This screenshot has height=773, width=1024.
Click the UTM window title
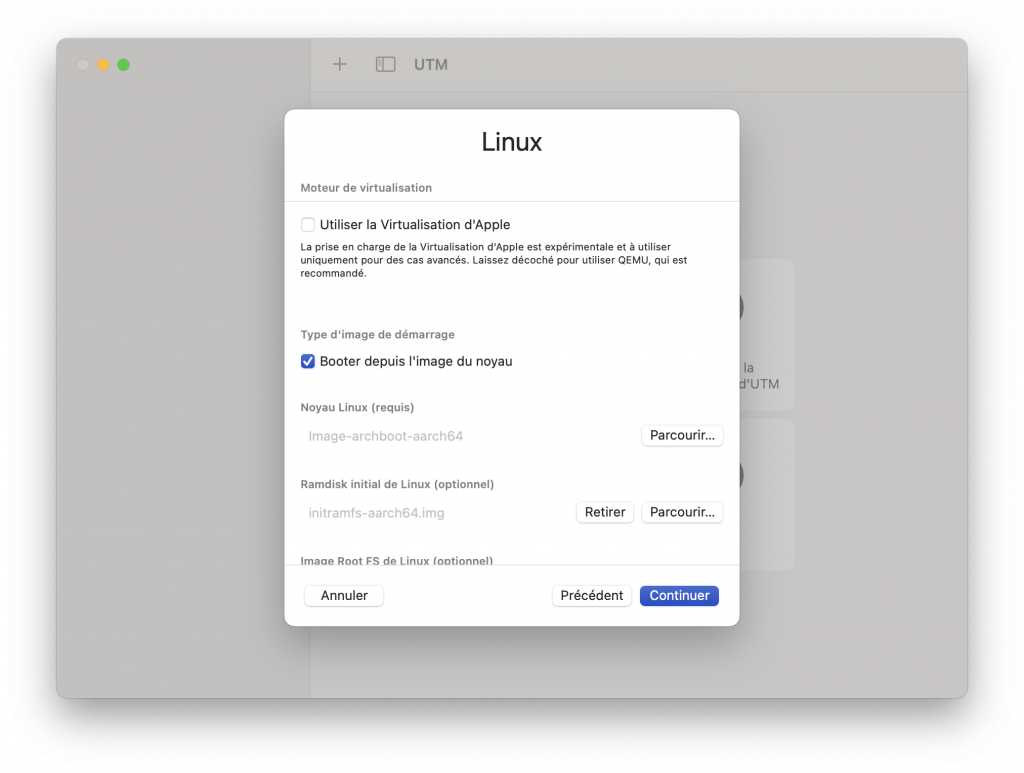pos(431,65)
